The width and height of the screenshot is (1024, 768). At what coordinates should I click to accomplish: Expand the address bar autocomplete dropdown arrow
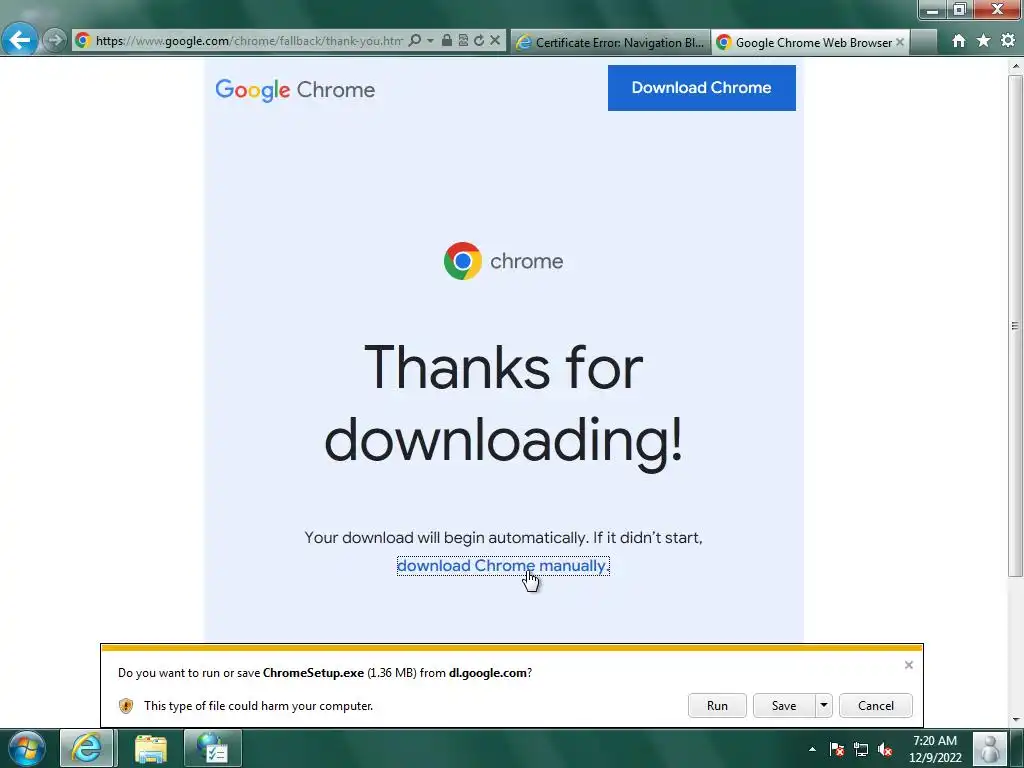click(430, 40)
